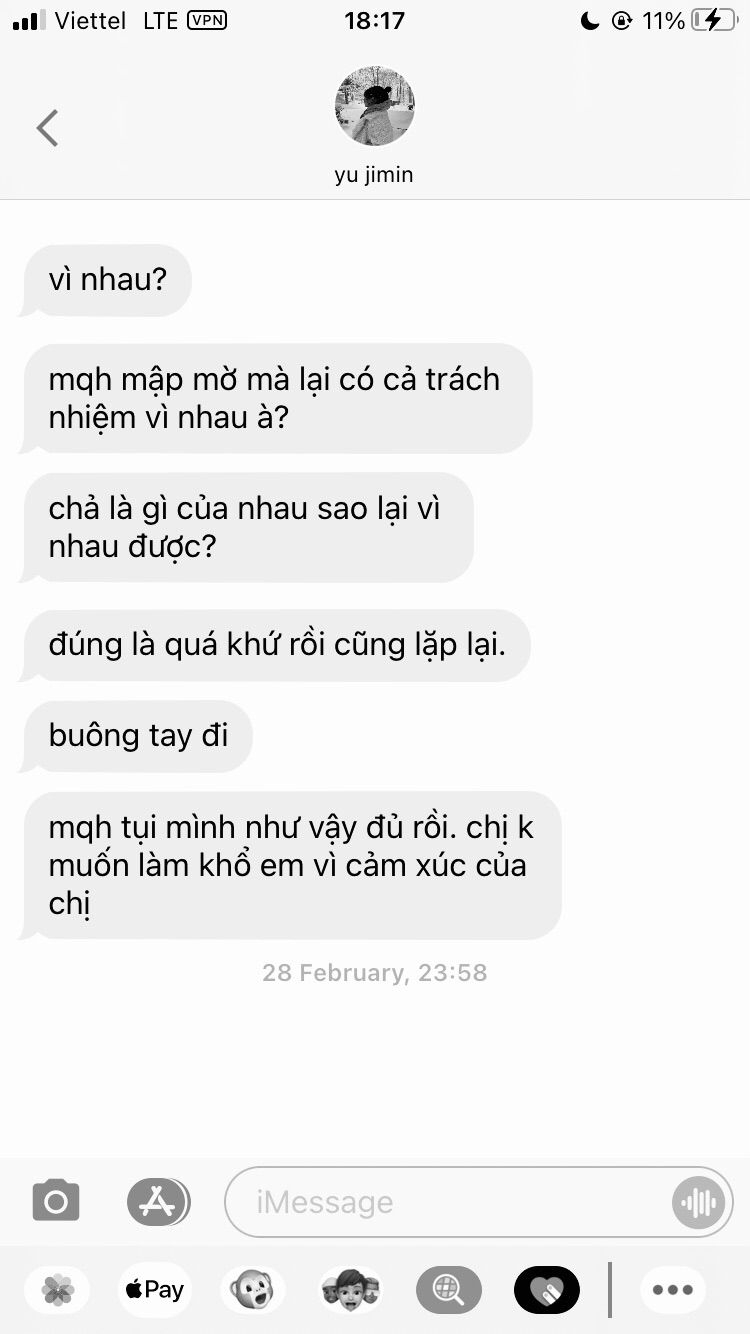Go back using the chevron arrow
Image resolution: width=750 pixels, height=1334 pixels.
tap(47, 128)
